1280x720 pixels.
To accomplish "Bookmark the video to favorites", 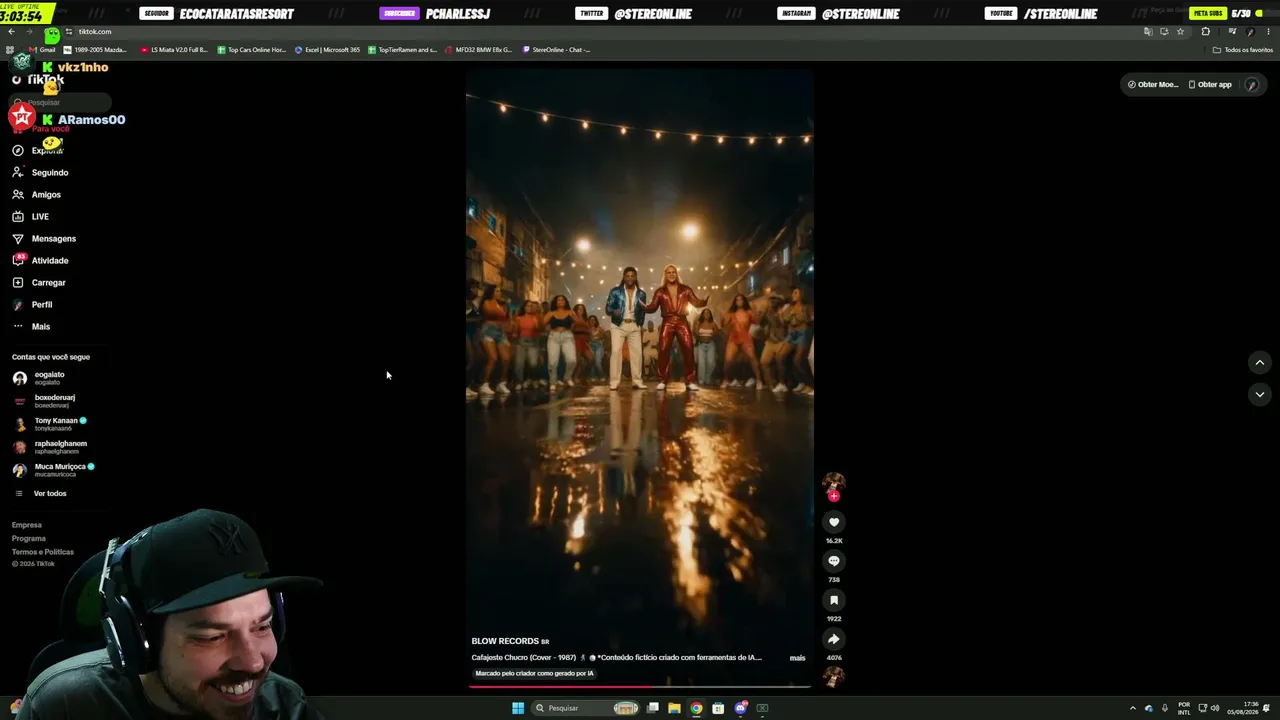I will click(834, 600).
